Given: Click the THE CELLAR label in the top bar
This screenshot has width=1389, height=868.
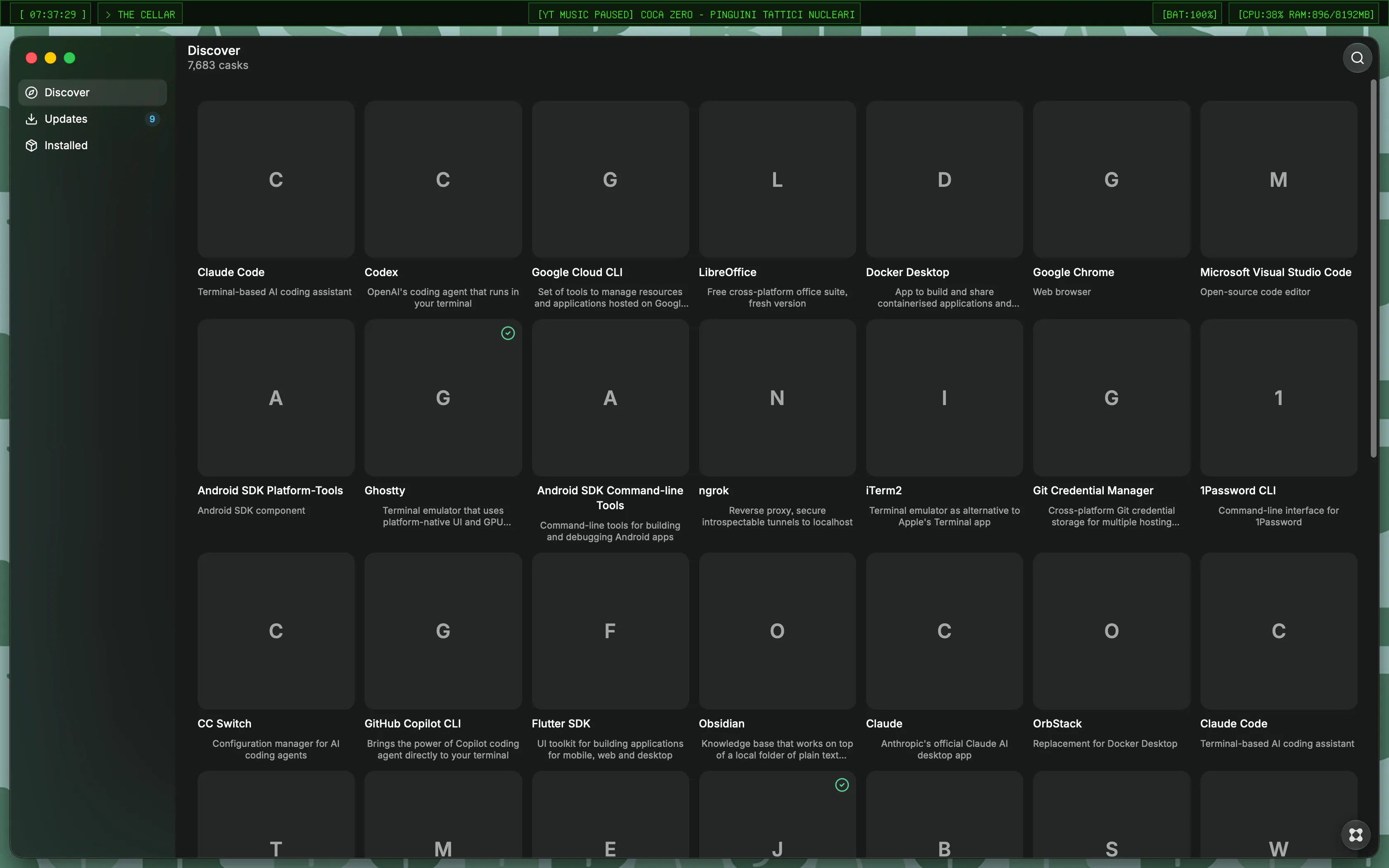Looking at the screenshot, I should pyautogui.click(x=140, y=14).
